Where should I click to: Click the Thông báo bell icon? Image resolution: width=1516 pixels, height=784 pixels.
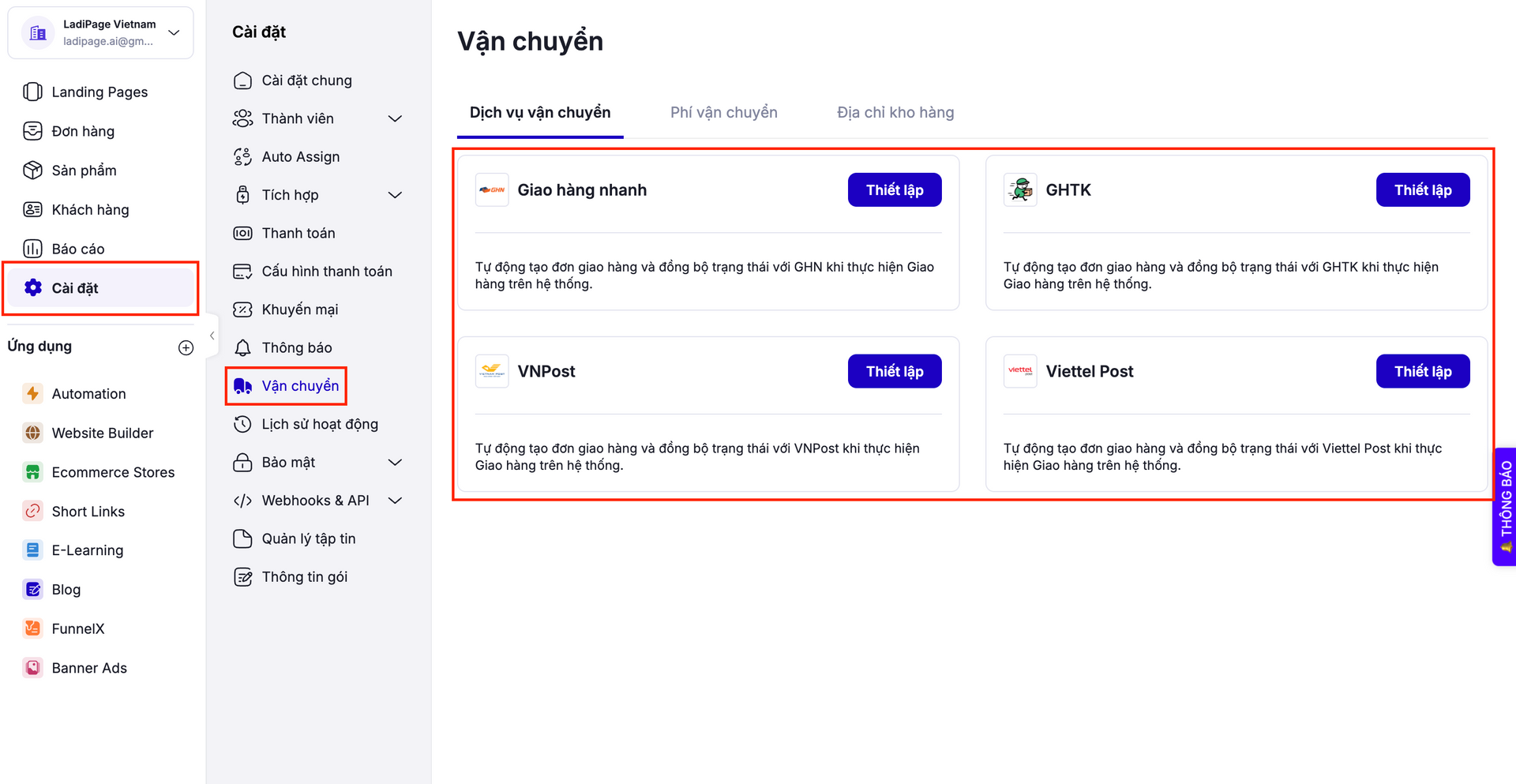point(242,347)
